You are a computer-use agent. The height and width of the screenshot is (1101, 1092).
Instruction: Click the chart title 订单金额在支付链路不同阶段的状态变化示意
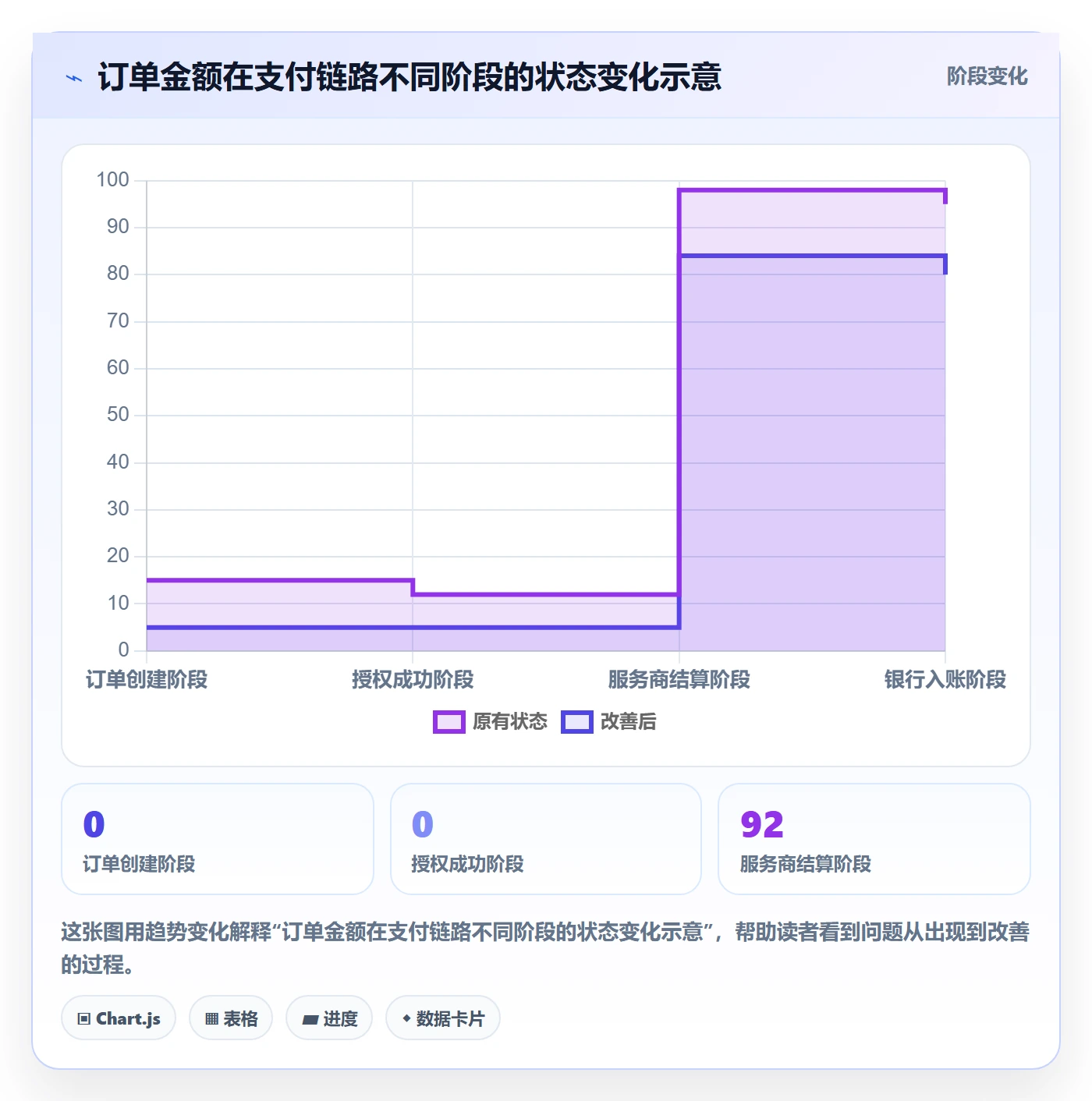point(409,77)
